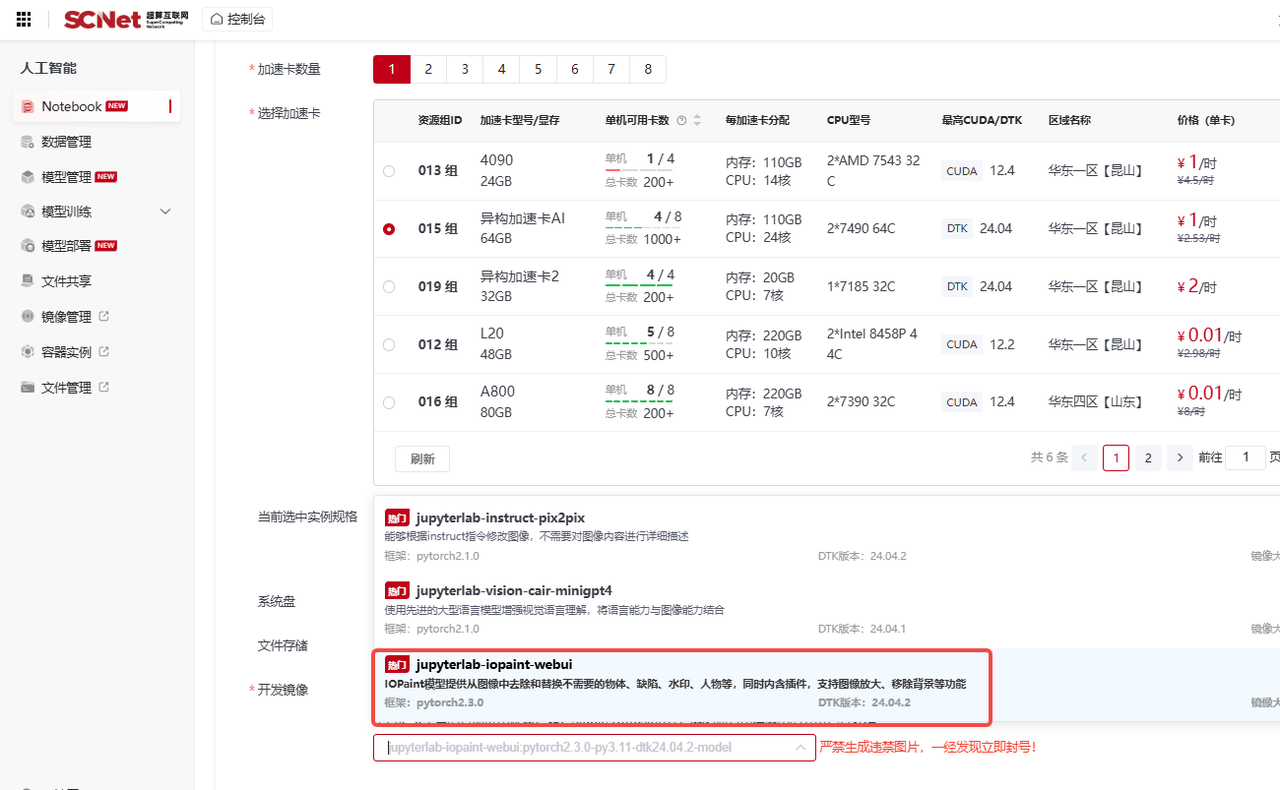Click the 前往 page number input field
The height and width of the screenshot is (790, 1280).
click(x=1245, y=458)
